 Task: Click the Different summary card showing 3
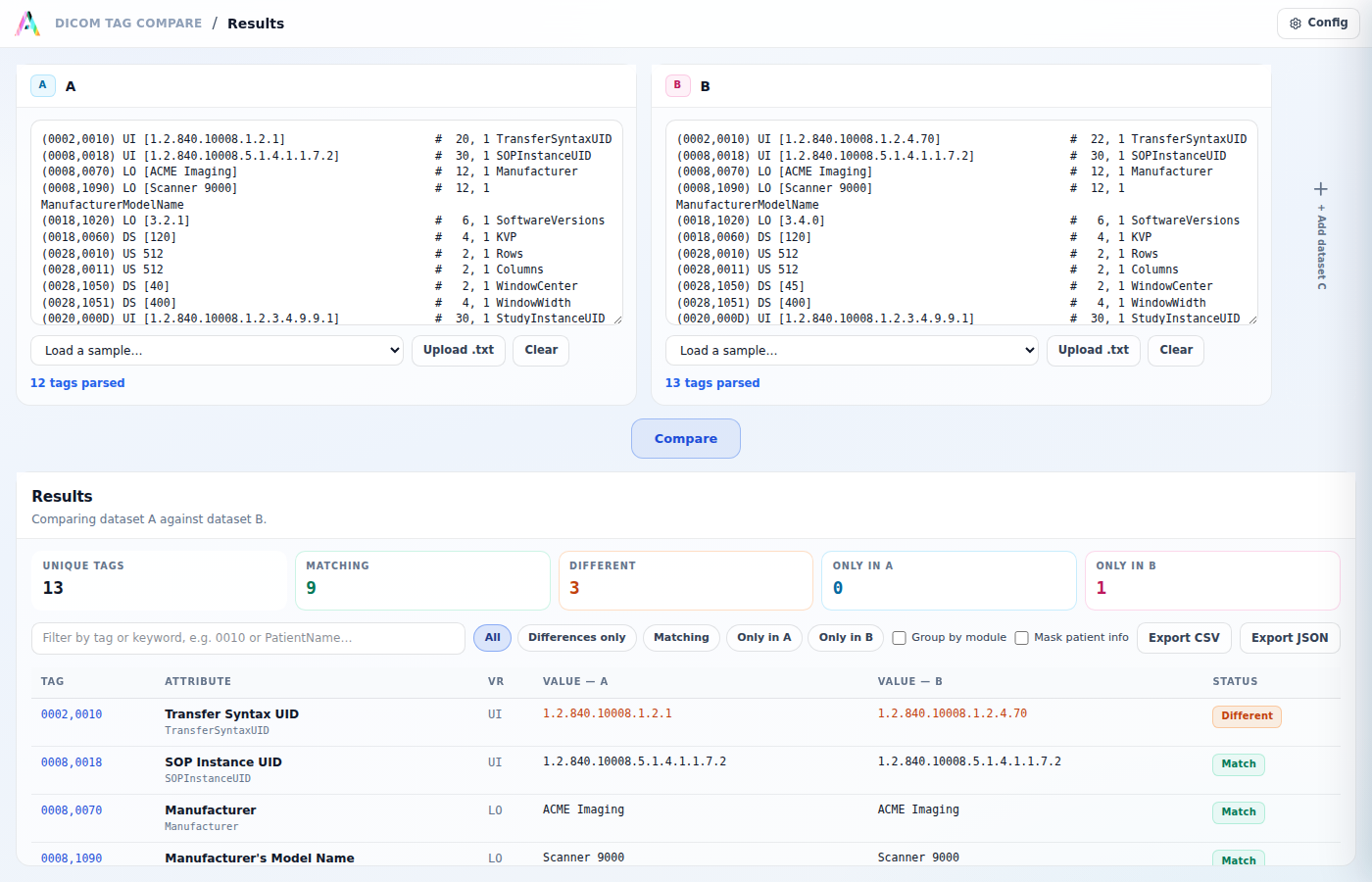[x=686, y=580]
